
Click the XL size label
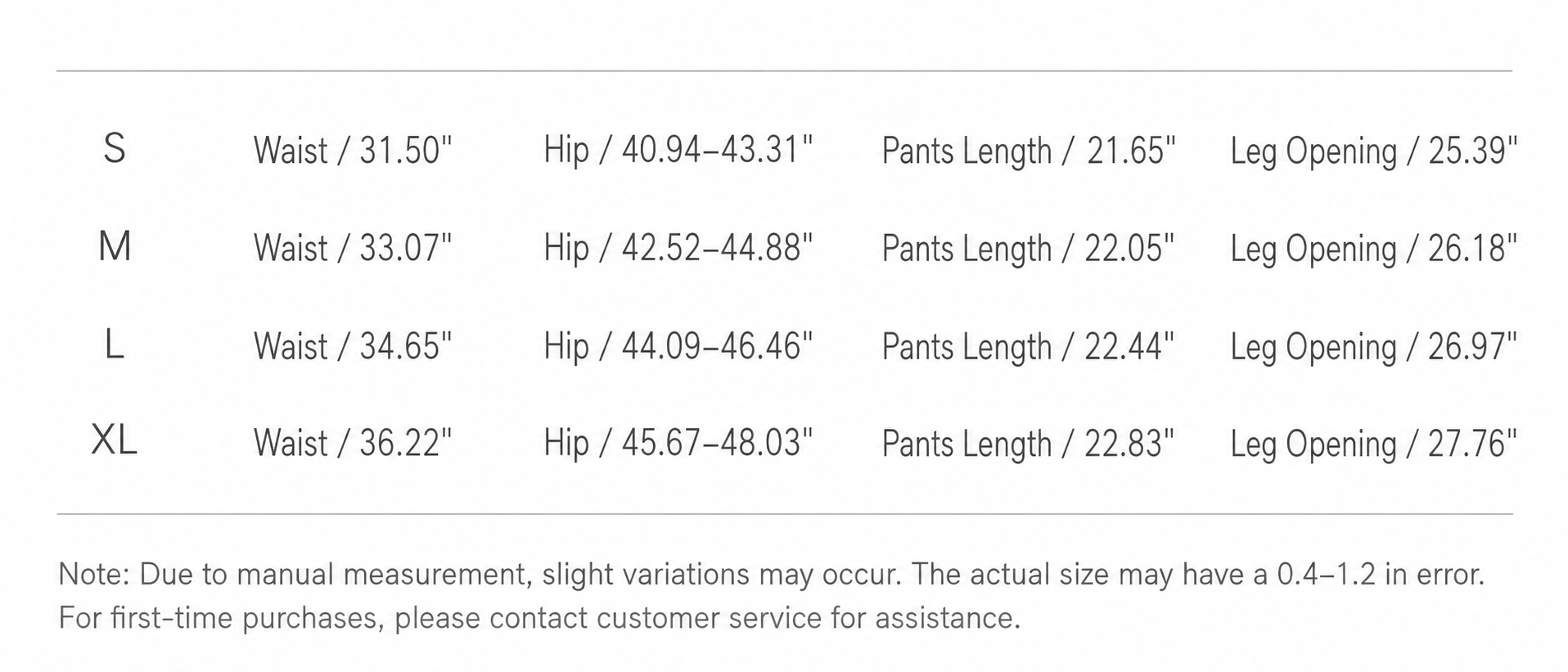(x=114, y=441)
